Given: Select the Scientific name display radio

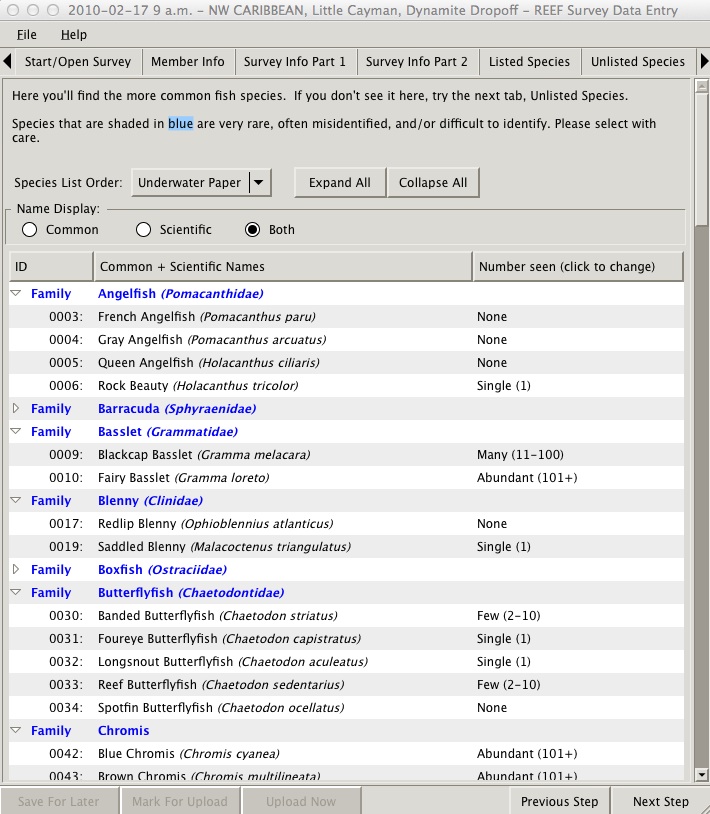Looking at the screenshot, I should [143, 229].
